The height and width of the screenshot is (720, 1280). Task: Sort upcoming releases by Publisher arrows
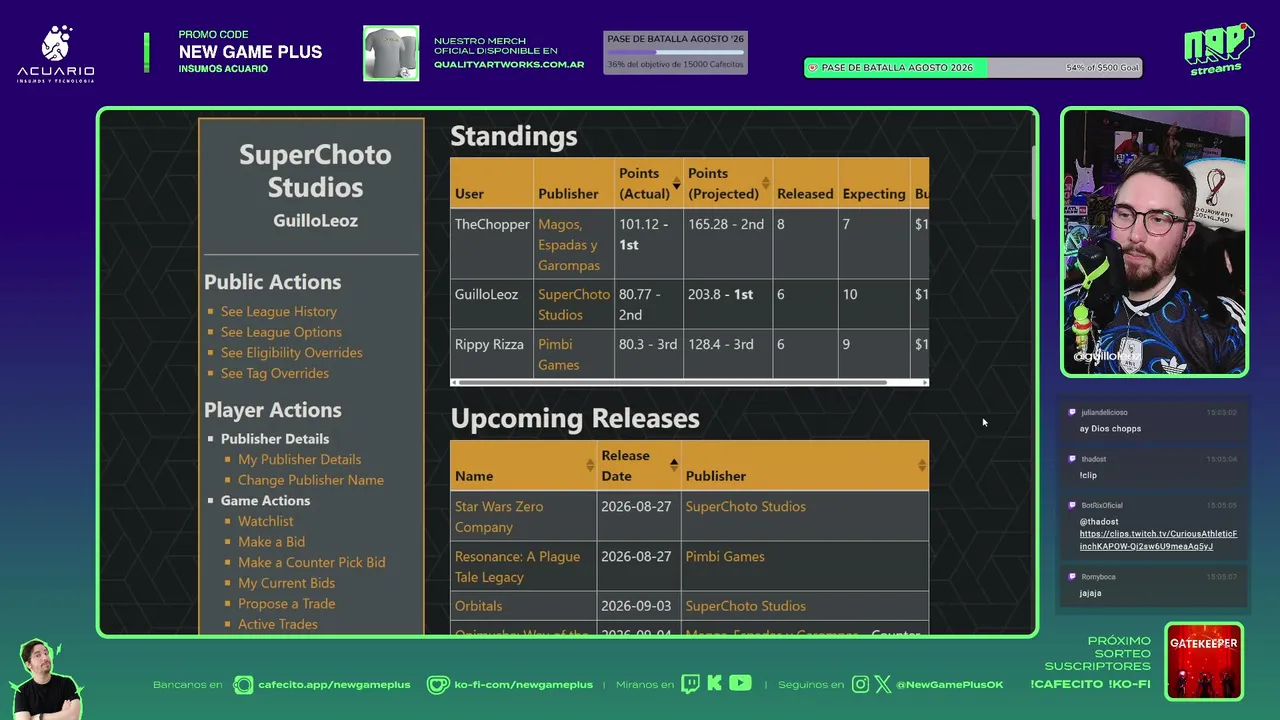(921, 465)
